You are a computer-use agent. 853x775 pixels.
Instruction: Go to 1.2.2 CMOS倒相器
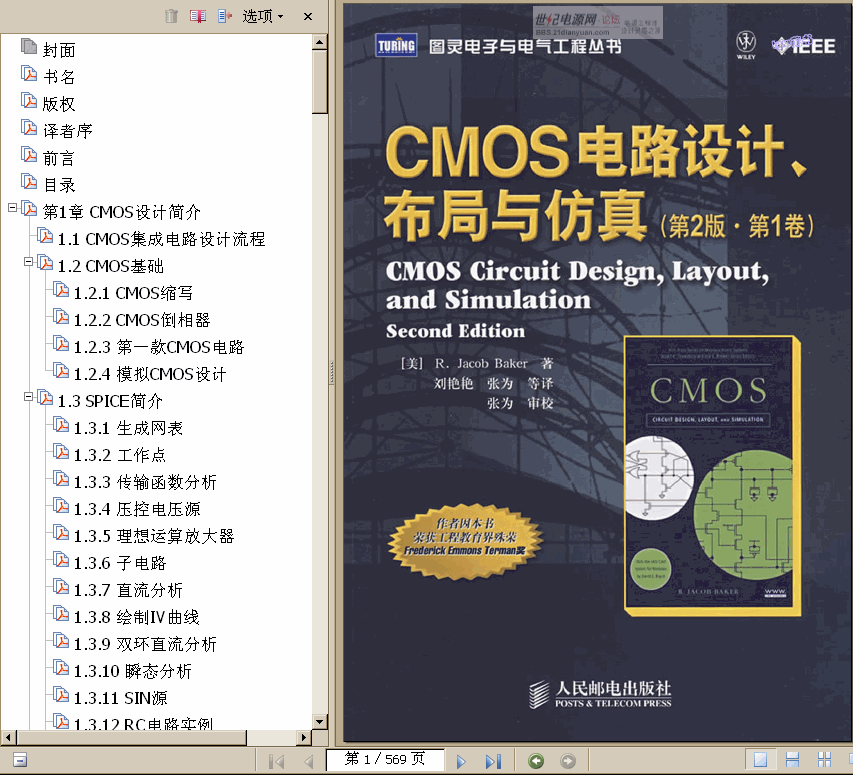[142, 320]
